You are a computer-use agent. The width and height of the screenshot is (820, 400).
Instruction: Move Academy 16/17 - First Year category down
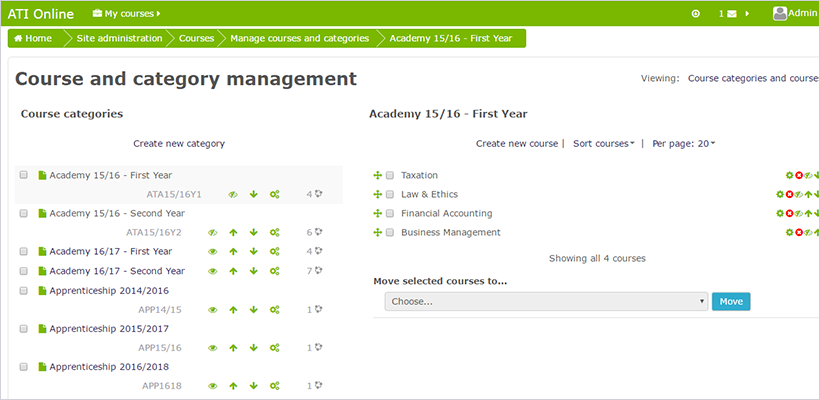[253, 251]
